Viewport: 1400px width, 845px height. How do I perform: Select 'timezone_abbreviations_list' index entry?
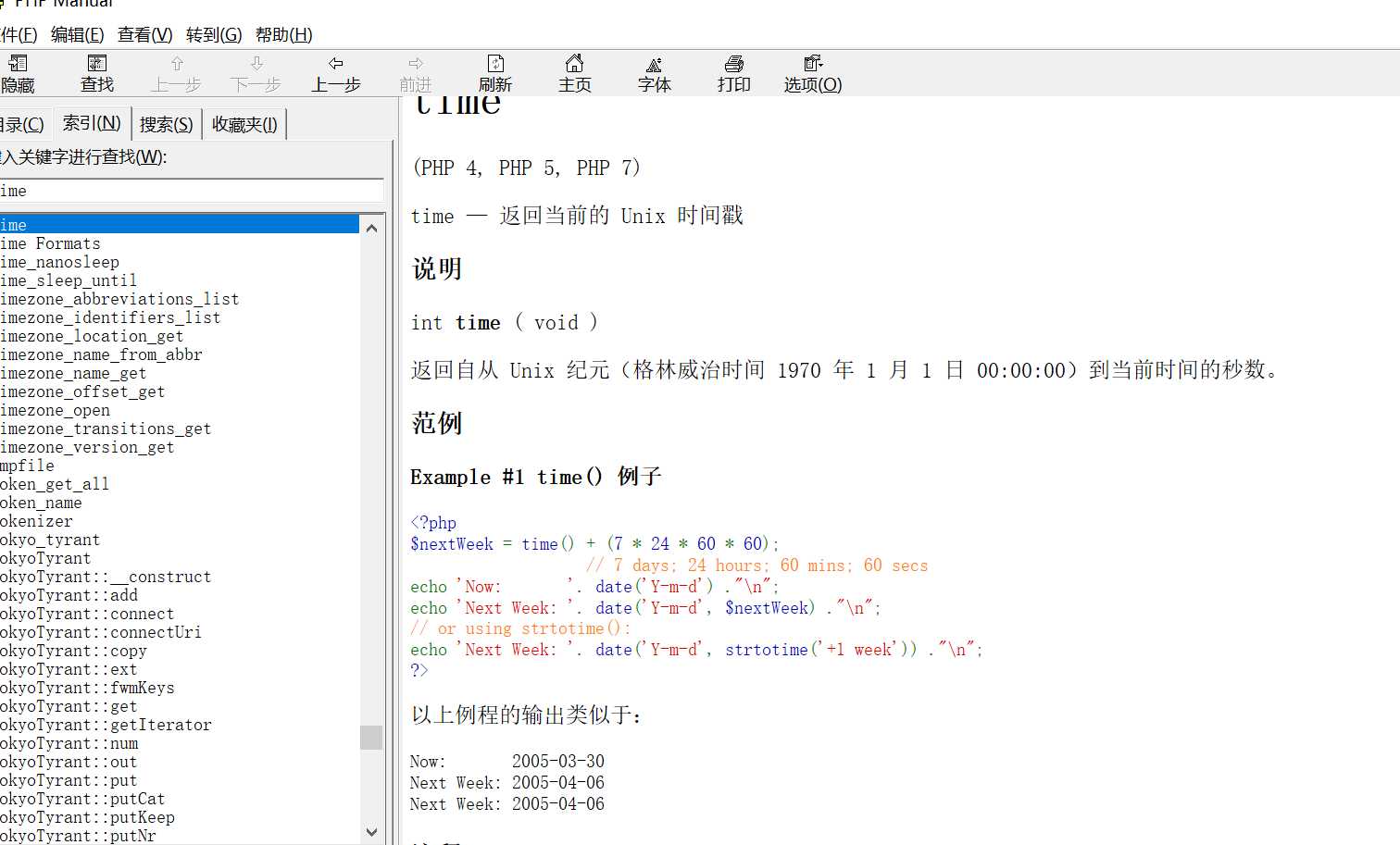pos(119,299)
